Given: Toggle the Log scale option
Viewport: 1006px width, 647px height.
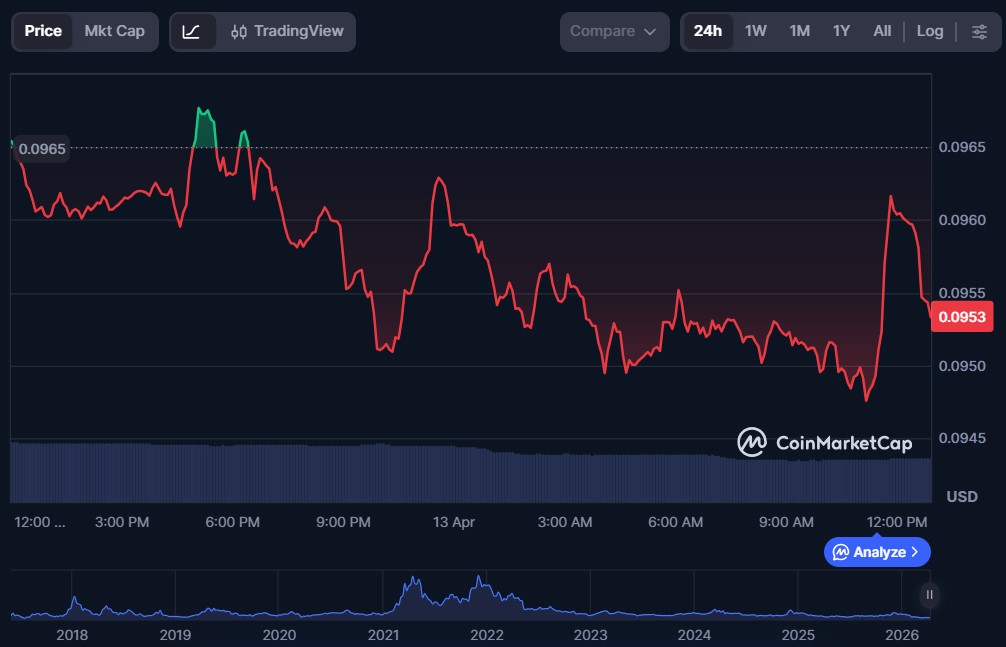Looking at the screenshot, I should 929,31.
